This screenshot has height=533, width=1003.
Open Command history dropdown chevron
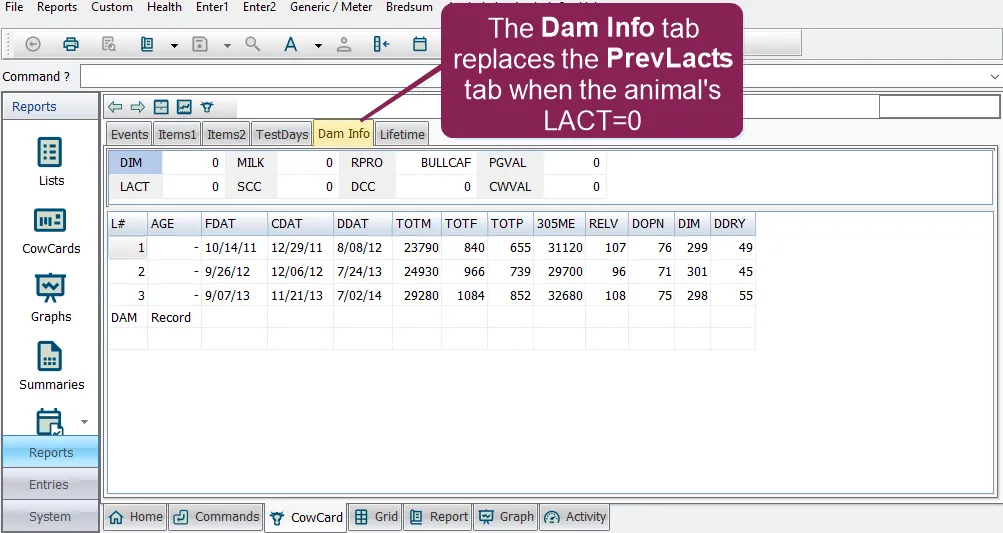(x=993, y=77)
